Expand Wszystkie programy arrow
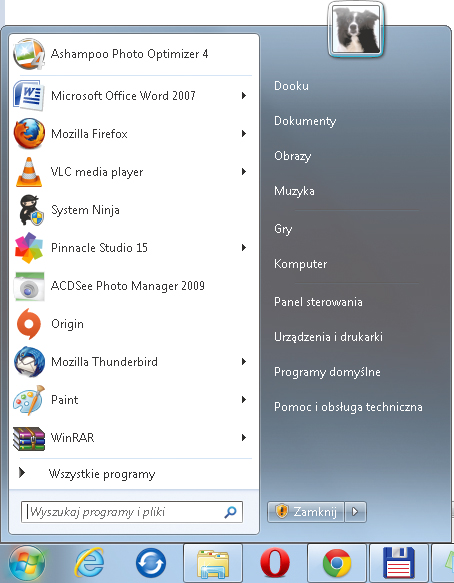This screenshot has width=454, height=583. tap(22, 473)
